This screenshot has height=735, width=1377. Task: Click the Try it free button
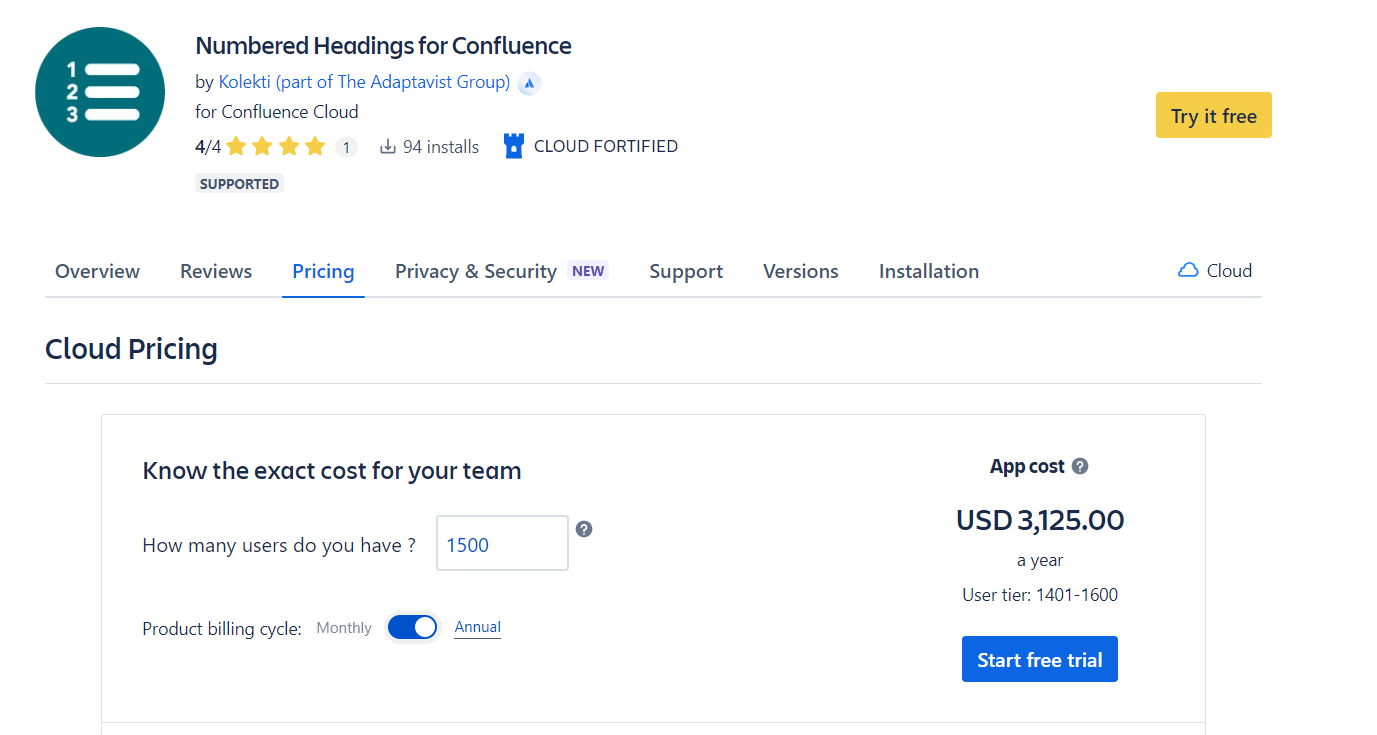pyautogui.click(x=1213, y=116)
